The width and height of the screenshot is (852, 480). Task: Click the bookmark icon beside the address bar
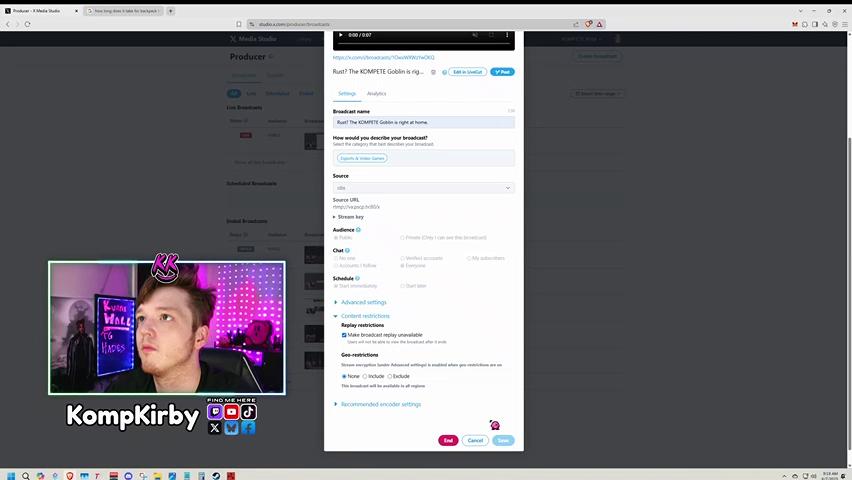point(239,24)
